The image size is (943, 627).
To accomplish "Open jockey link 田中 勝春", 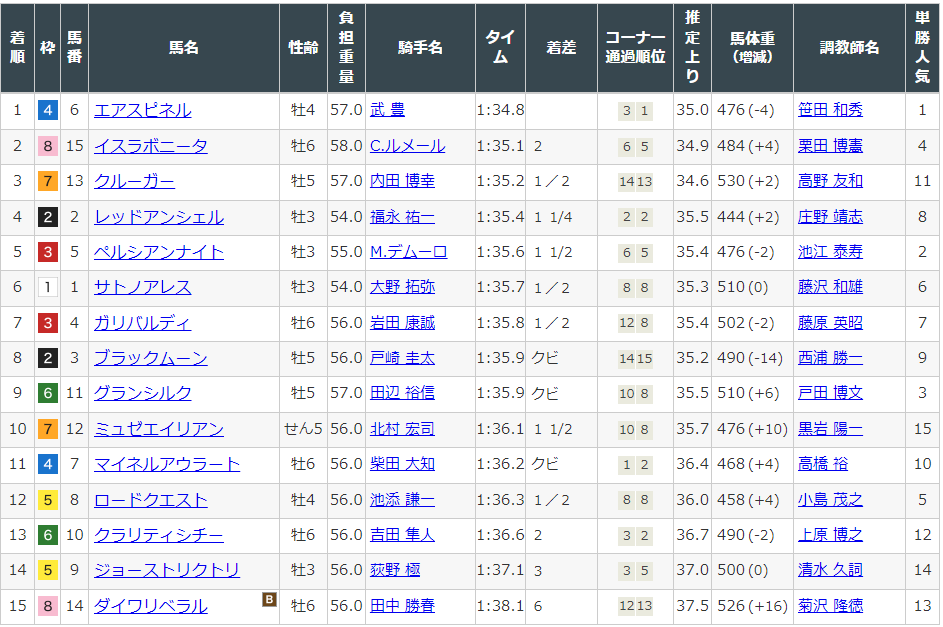I will tap(402, 606).
